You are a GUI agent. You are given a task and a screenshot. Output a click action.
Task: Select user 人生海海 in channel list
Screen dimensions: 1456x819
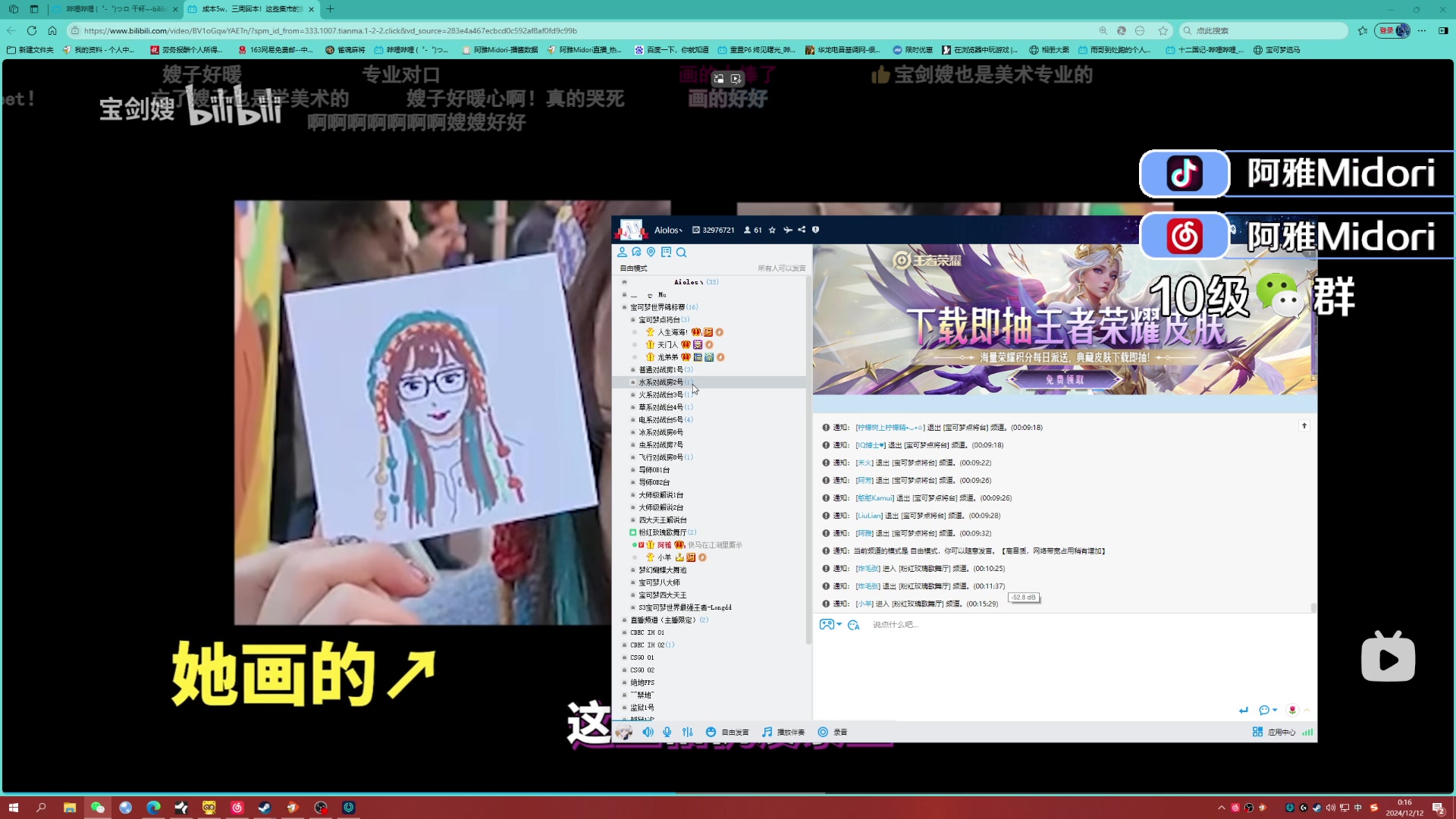point(672,332)
